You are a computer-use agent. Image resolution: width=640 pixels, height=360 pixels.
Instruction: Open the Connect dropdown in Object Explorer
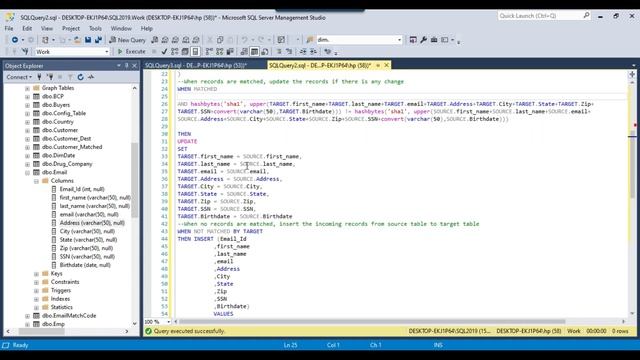click(x=19, y=77)
